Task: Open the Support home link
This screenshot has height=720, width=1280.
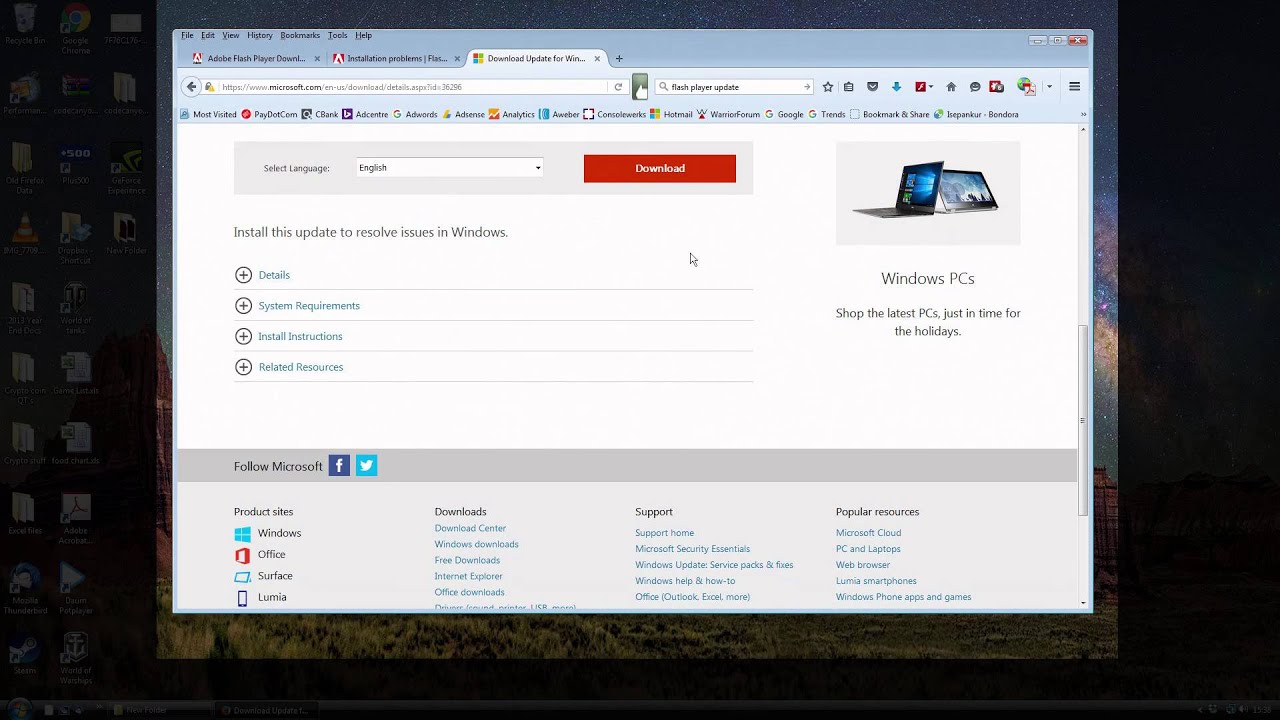Action: (664, 533)
